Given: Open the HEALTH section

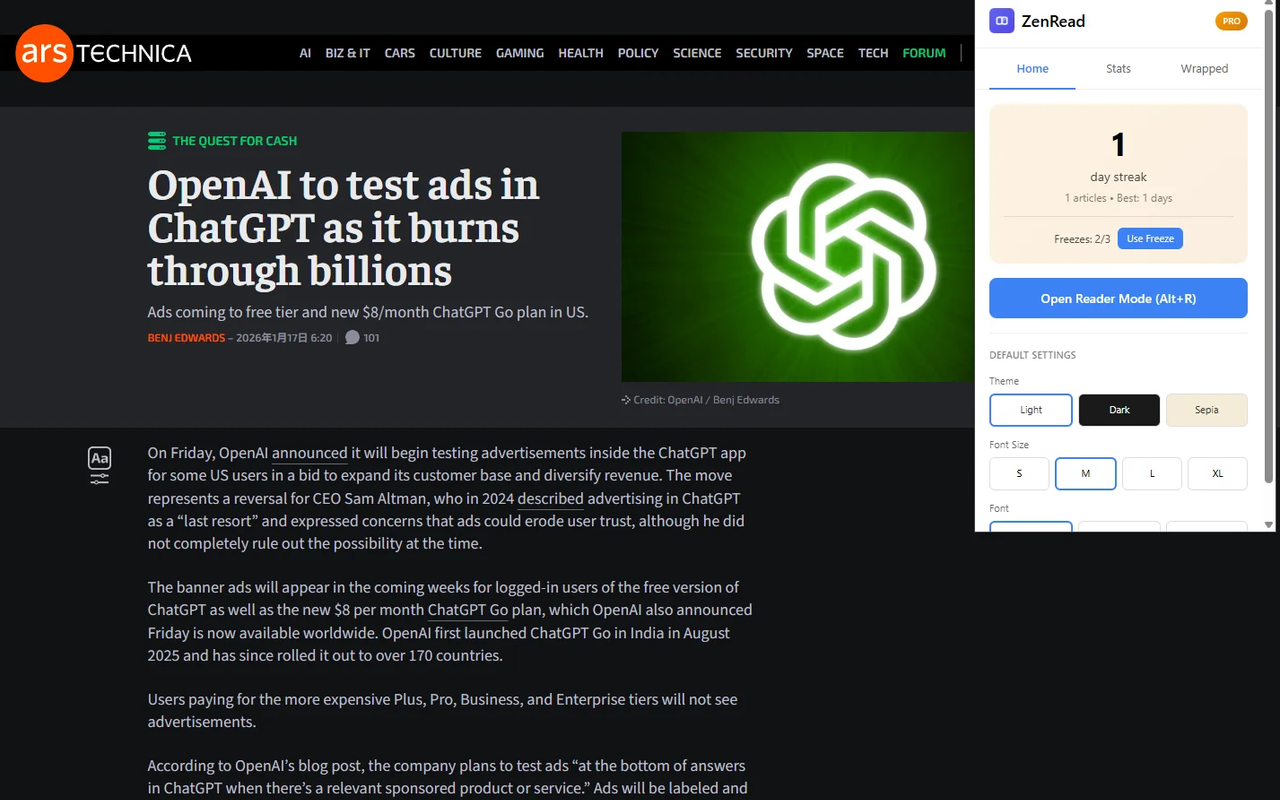Looking at the screenshot, I should [581, 53].
